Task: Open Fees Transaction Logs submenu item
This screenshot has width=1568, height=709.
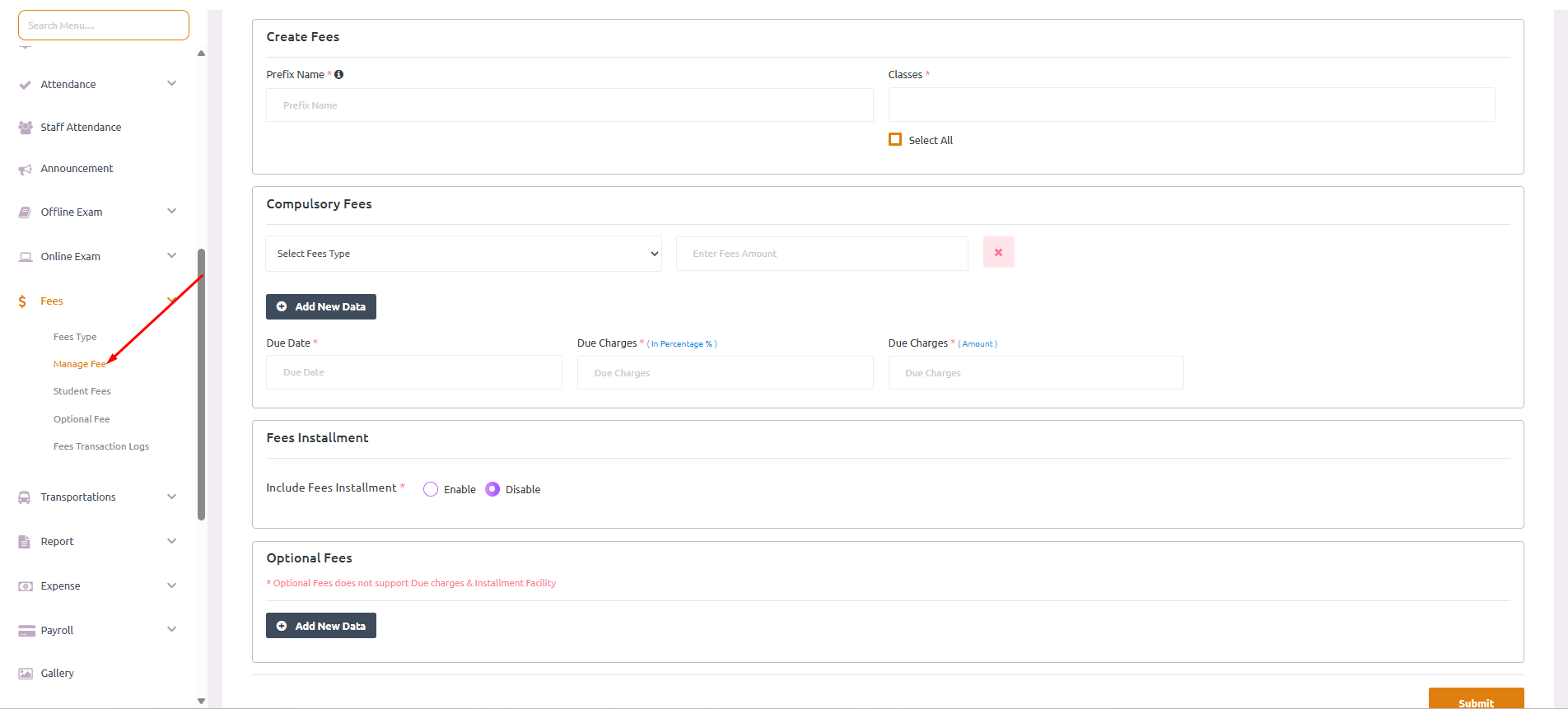Action: [x=101, y=446]
